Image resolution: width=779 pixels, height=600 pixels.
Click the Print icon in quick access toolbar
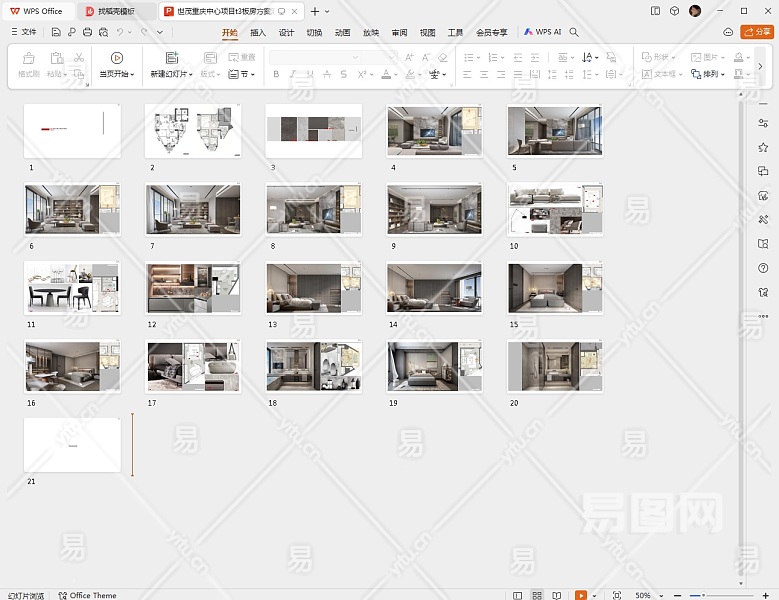point(88,32)
